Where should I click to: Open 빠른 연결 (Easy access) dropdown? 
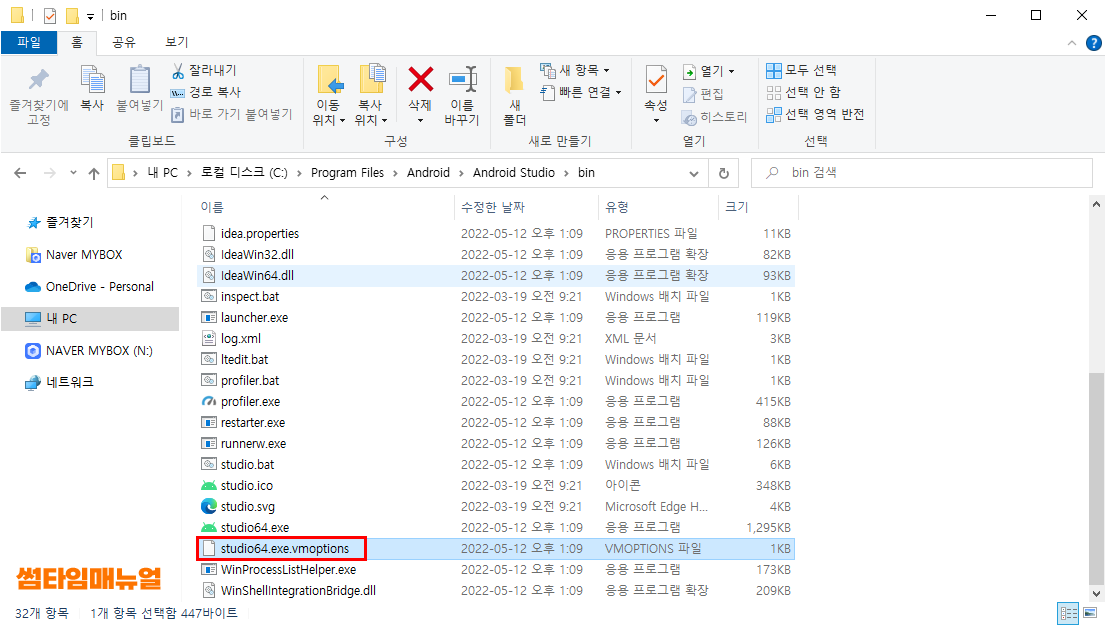point(581,92)
